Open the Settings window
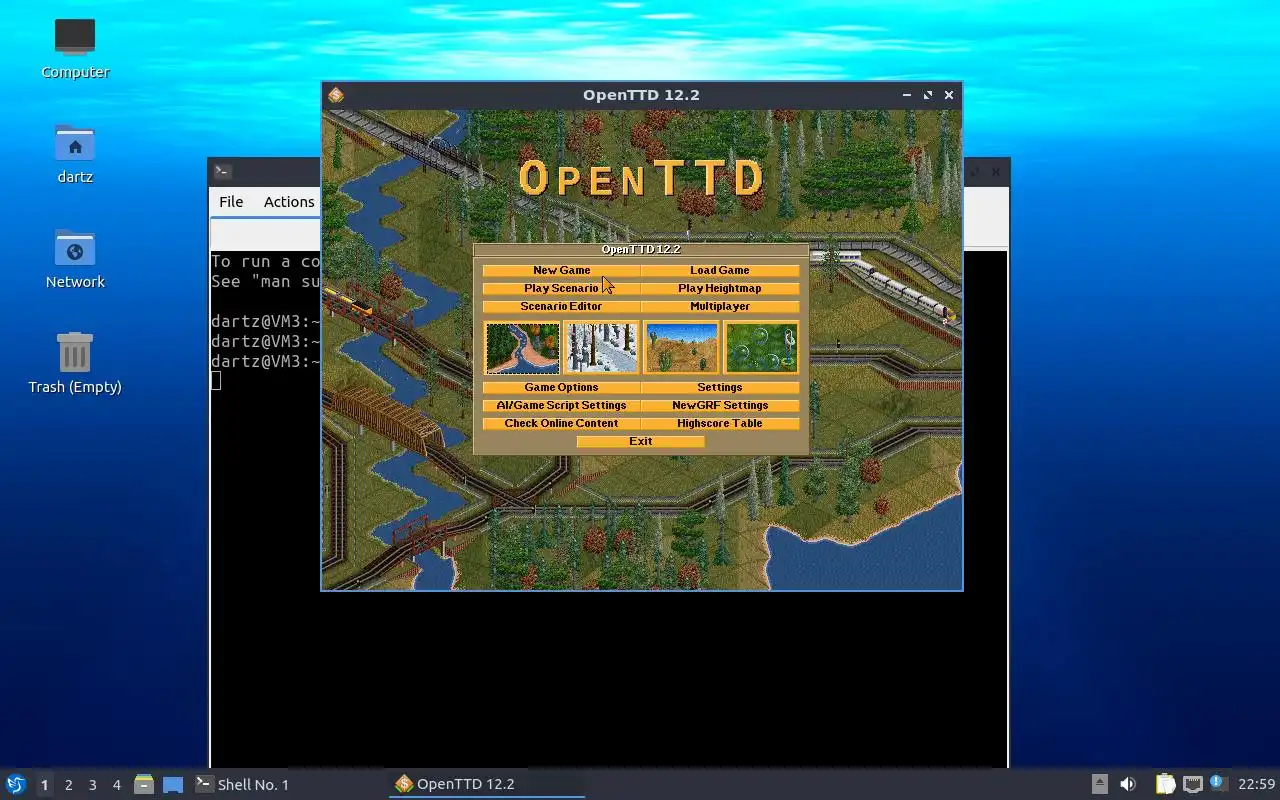The image size is (1280, 800). 720,387
